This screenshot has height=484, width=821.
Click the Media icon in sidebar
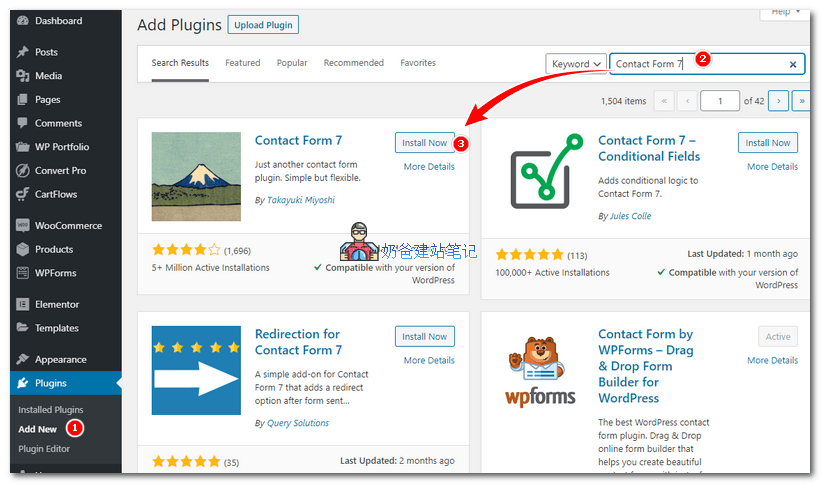pos(22,76)
